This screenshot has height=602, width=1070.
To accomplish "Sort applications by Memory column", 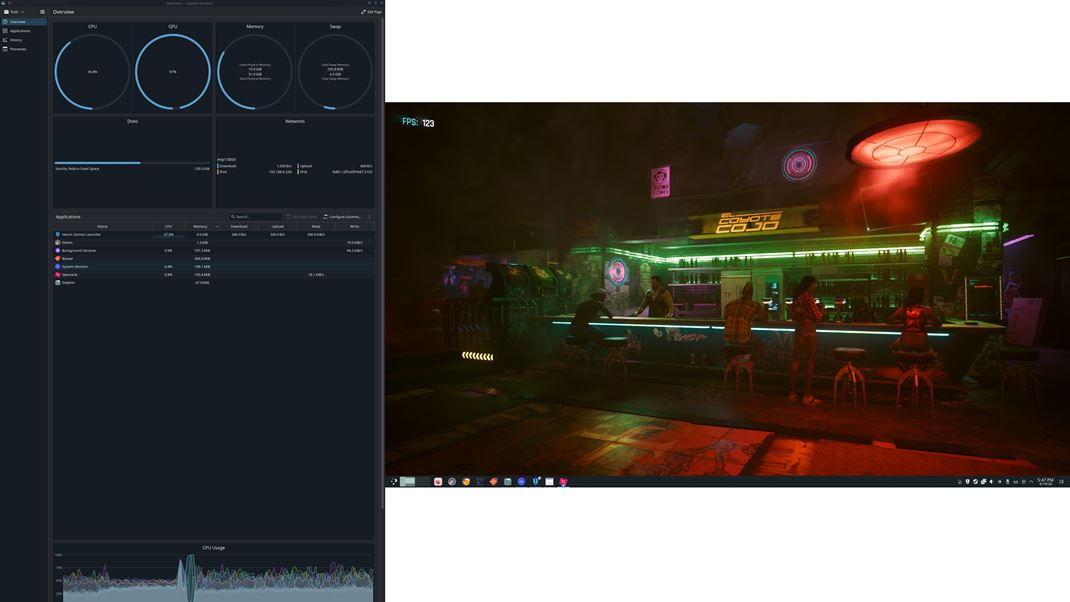I will tap(201, 226).
